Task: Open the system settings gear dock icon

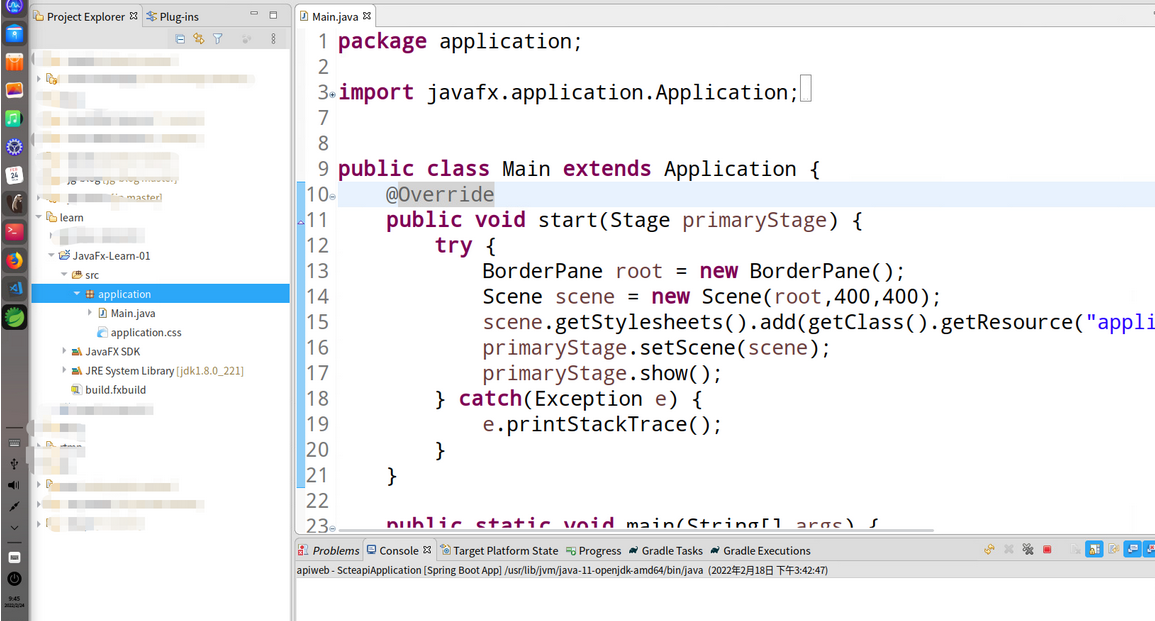Action: pos(14,147)
